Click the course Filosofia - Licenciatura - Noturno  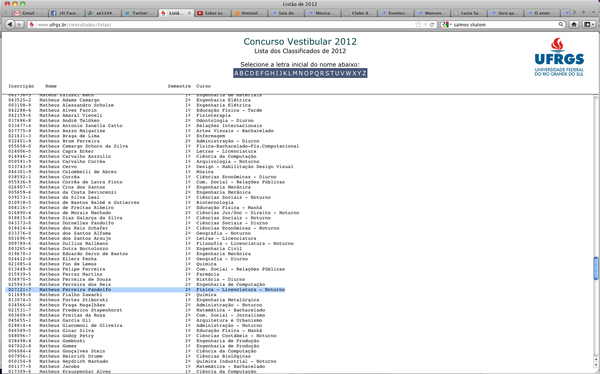(x=245, y=243)
